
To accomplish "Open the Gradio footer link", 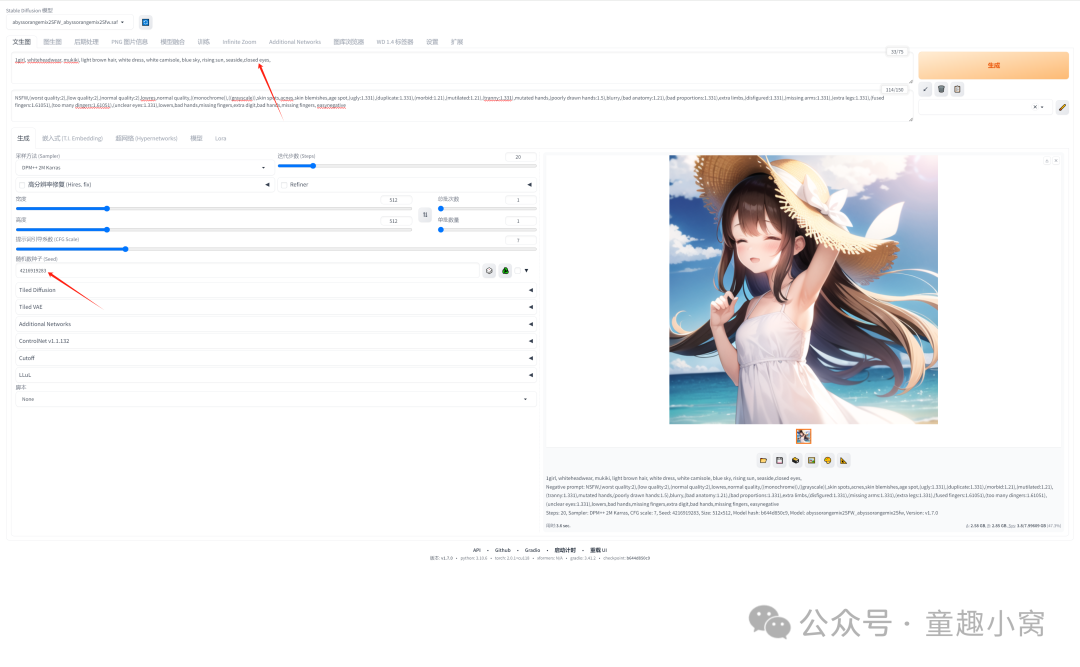I will pos(532,550).
